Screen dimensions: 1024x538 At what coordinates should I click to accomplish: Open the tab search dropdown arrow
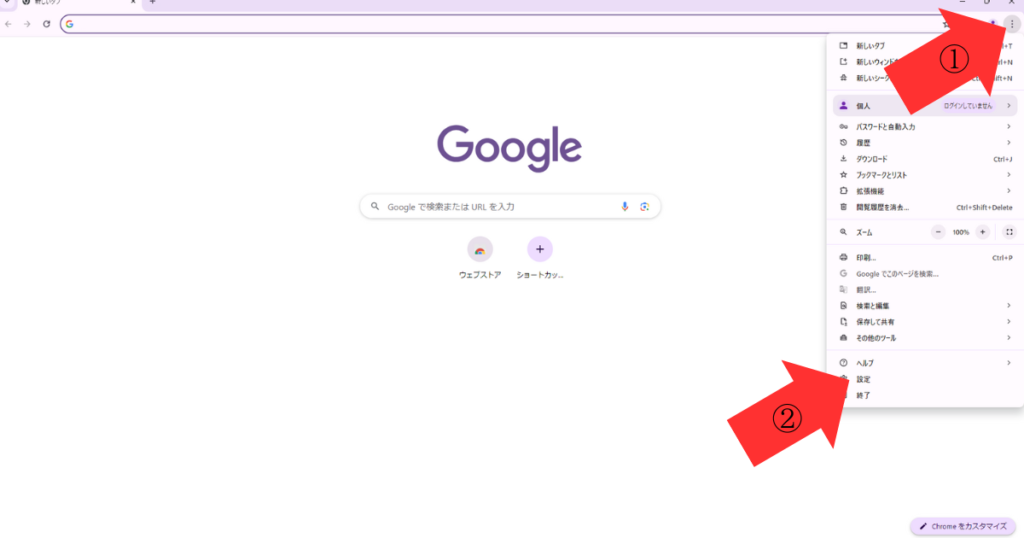[7, 2]
